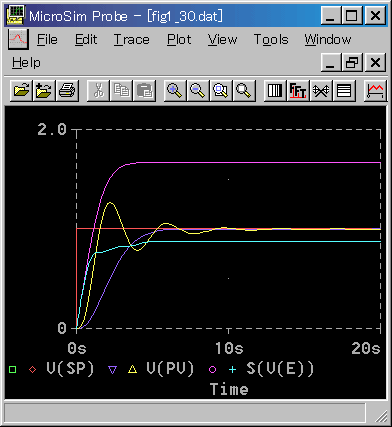Select the V(SP) trace label
Screen dimensions: 392x427
tap(70, 369)
